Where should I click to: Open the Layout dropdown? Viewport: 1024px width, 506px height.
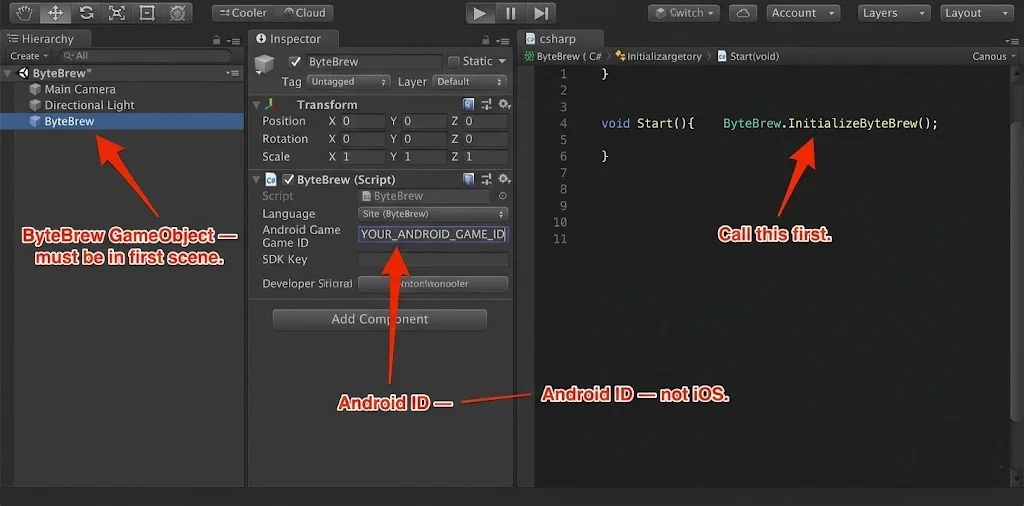(x=977, y=13)
